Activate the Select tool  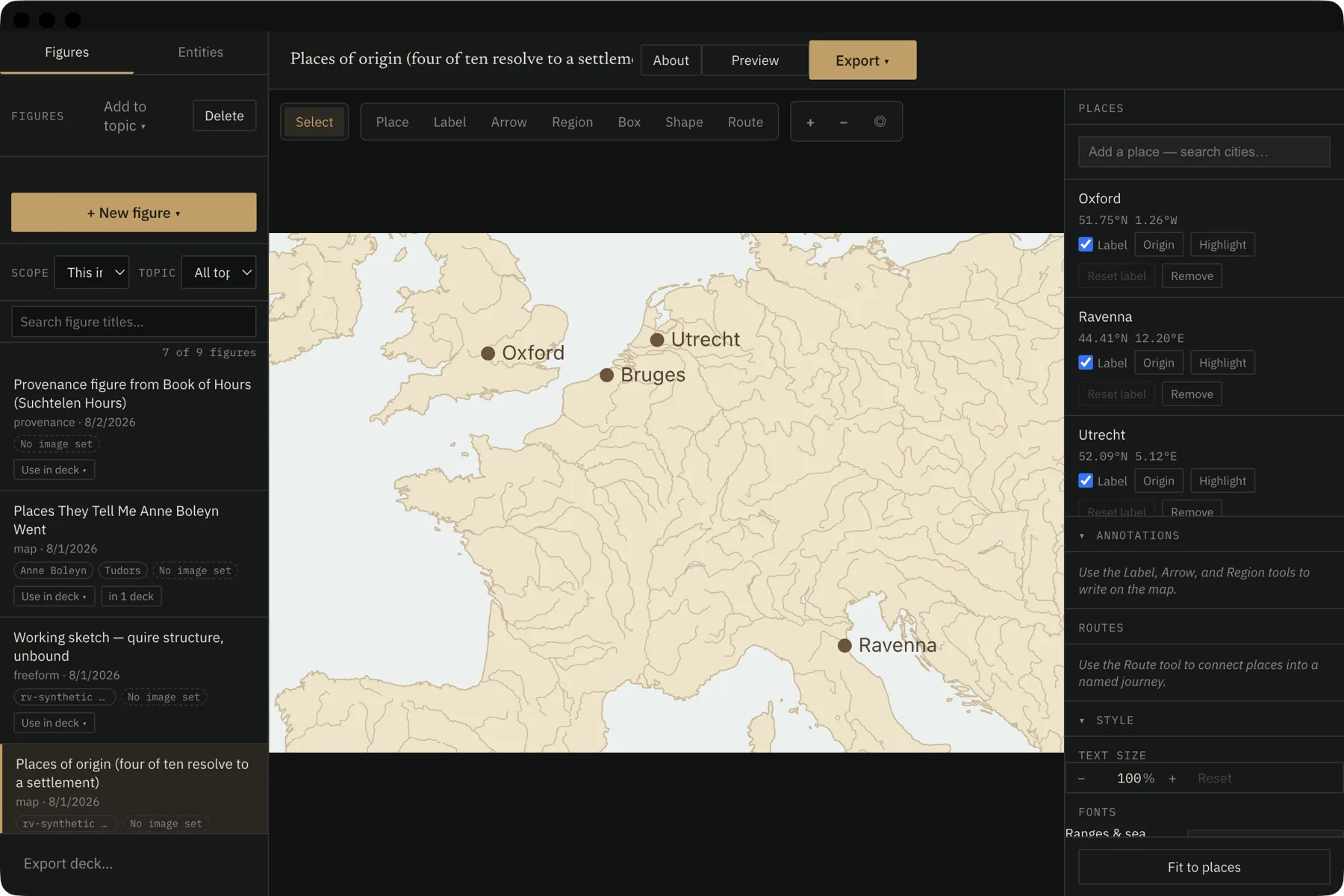point(314,122)
